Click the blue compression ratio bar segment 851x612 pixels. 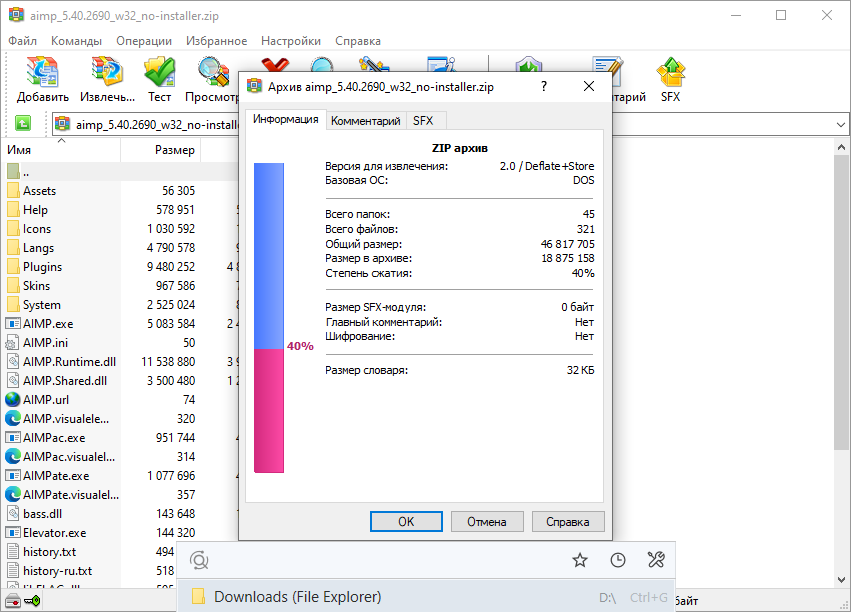(269, 256)
